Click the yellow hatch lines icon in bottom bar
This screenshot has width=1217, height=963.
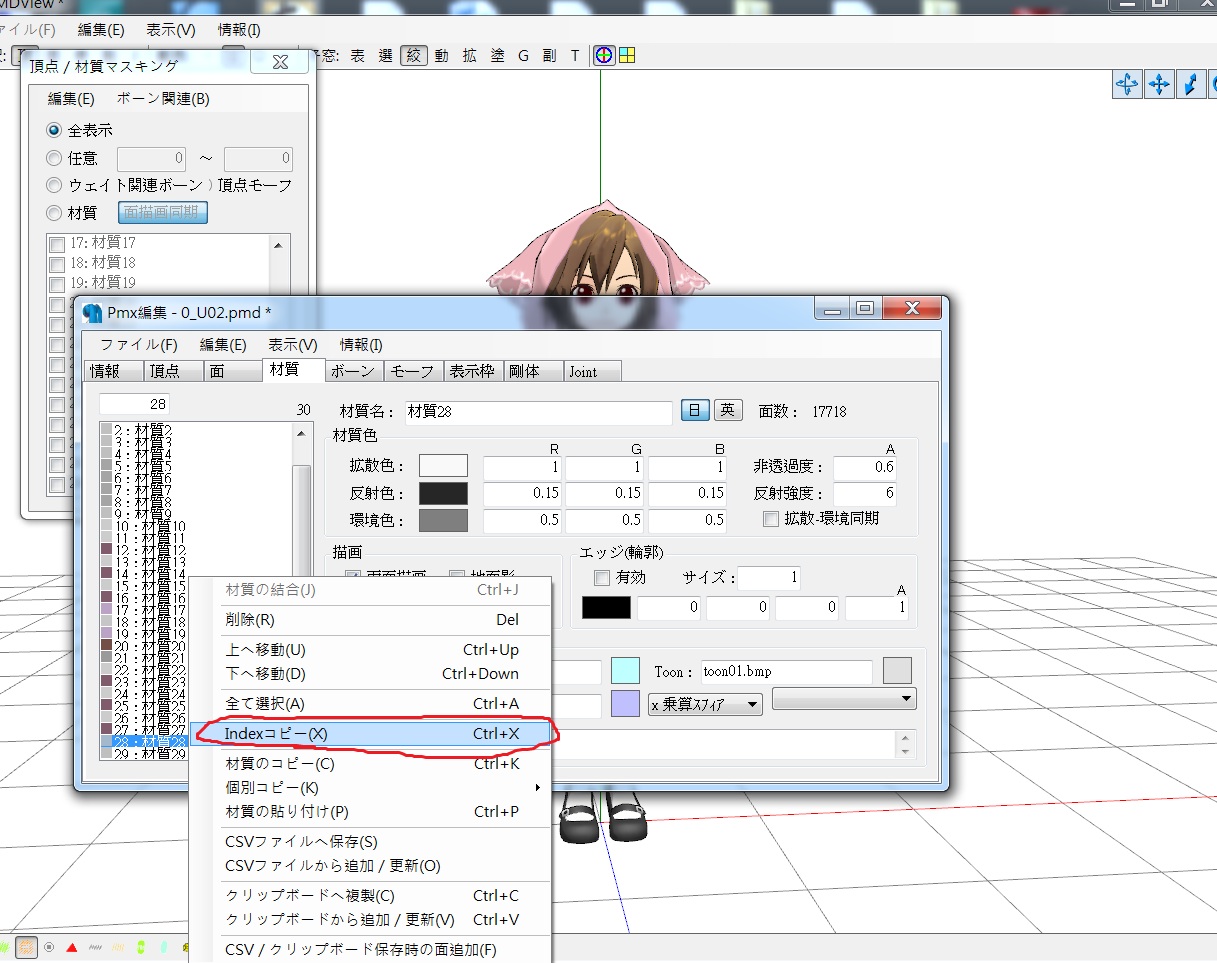[x=118, y=946]
